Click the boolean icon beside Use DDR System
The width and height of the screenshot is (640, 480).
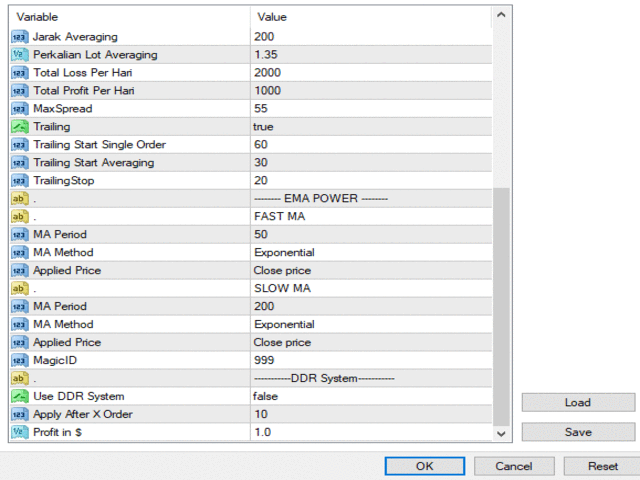19,396
